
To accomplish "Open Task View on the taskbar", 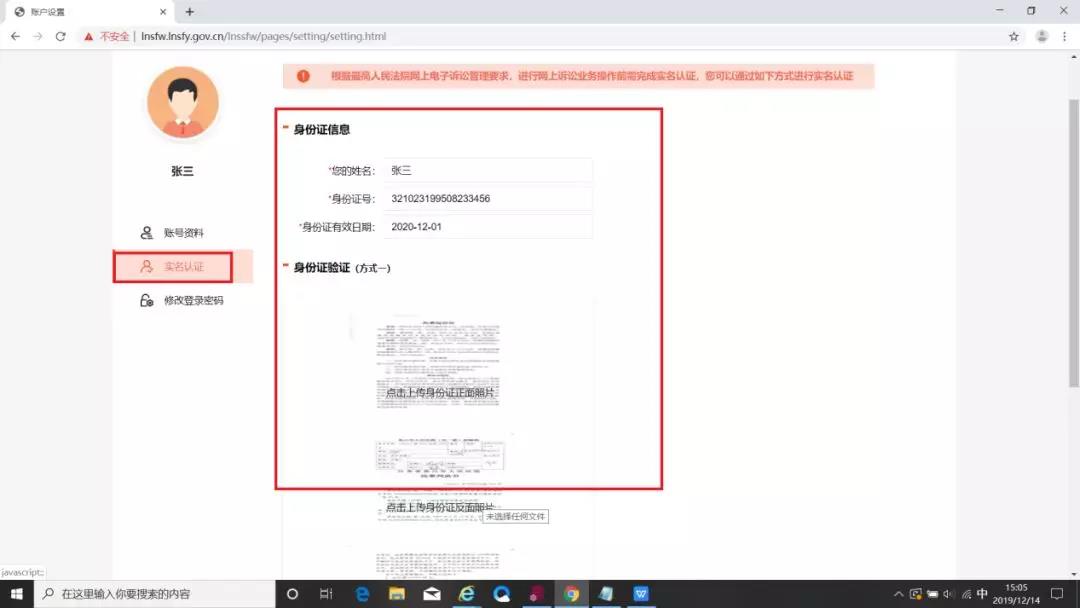I will (x=326, y=594).
